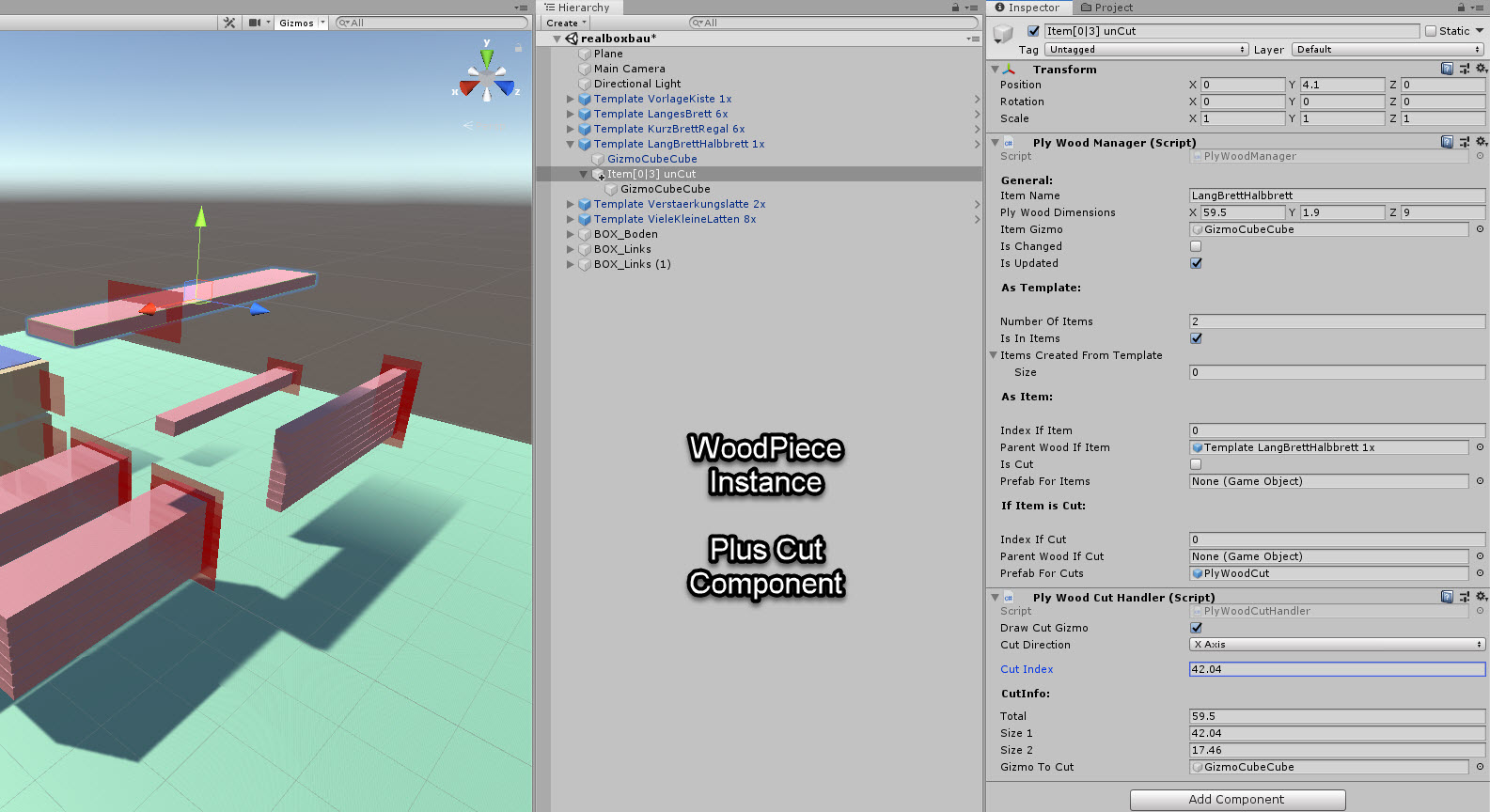This screenshot has height=812, width=1490.
Task: Select BOX_Boden in the hierarchy
Action: click(x=625, y=234)
